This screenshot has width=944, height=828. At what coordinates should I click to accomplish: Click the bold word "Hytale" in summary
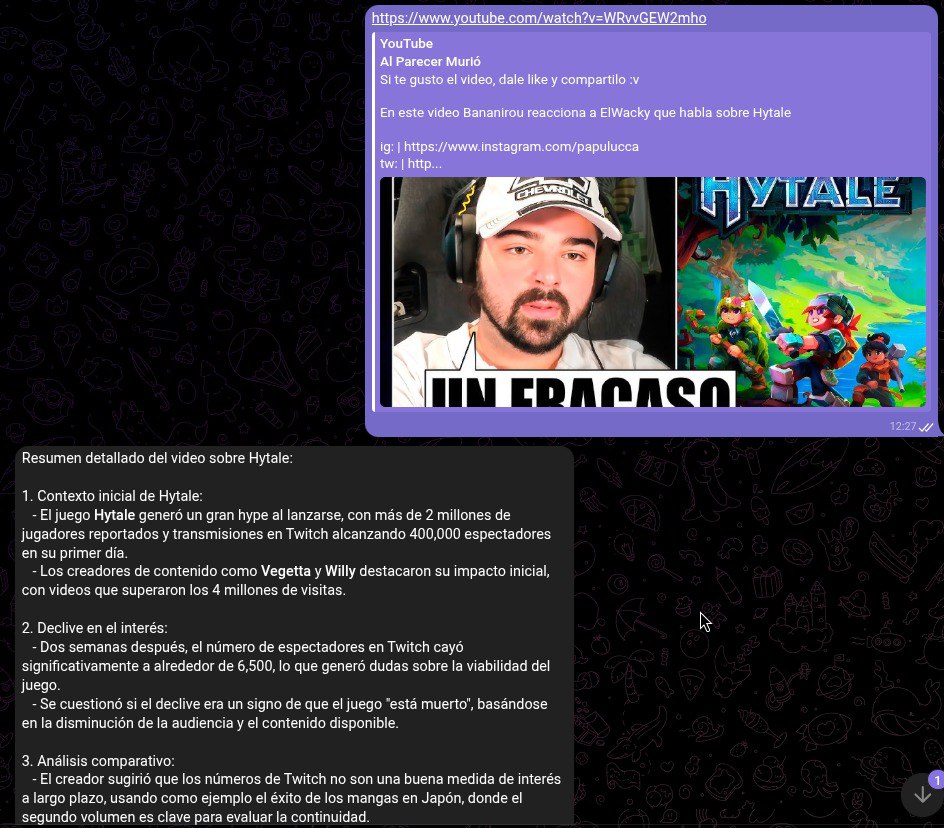[114, 515]
